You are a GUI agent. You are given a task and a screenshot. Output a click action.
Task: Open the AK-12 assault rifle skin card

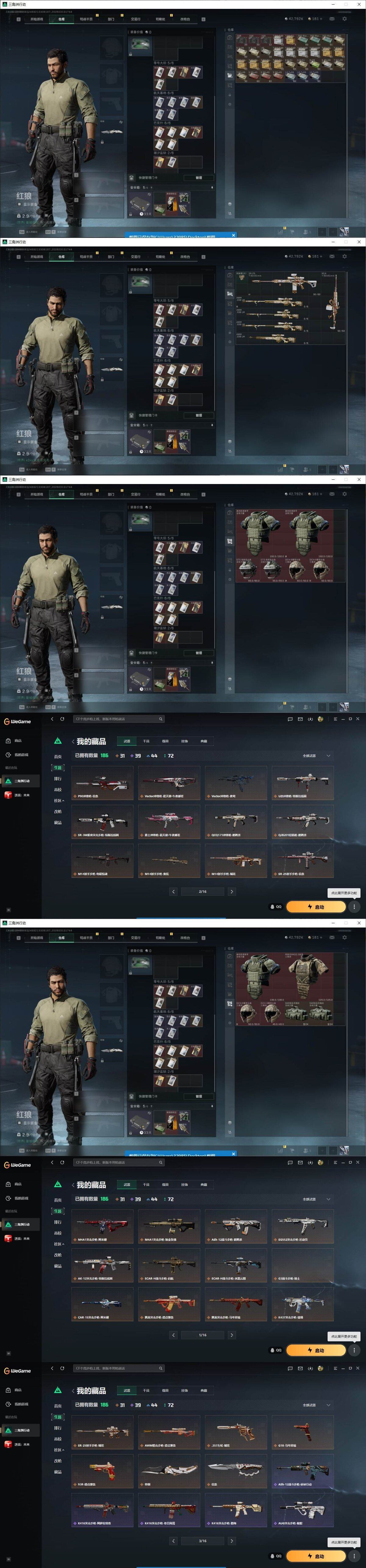click(x=102, y=1265)
